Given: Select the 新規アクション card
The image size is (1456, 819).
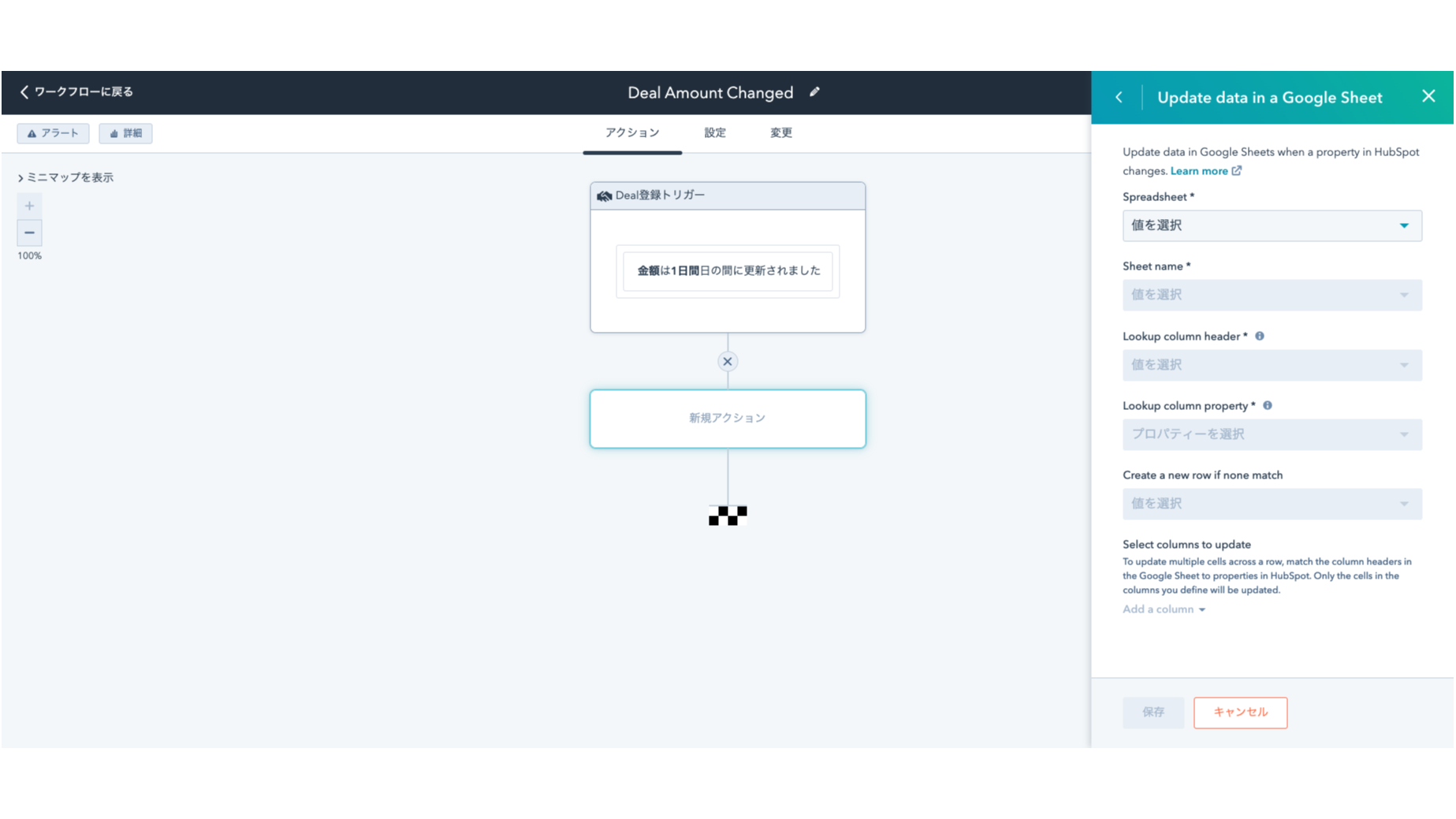Looking at the screenshot, I should tap(728, 419).
